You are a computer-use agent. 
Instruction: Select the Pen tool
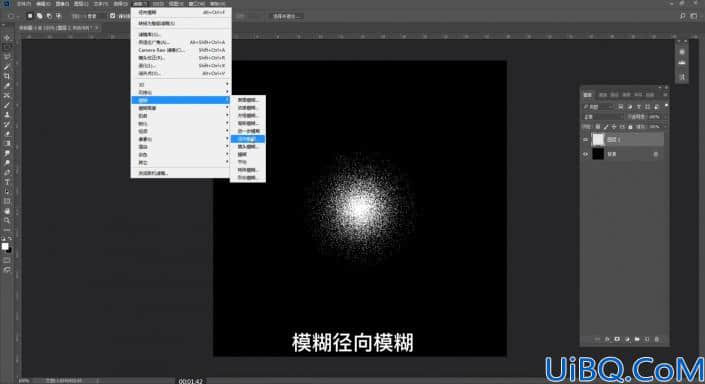click(x=7, y=173)
